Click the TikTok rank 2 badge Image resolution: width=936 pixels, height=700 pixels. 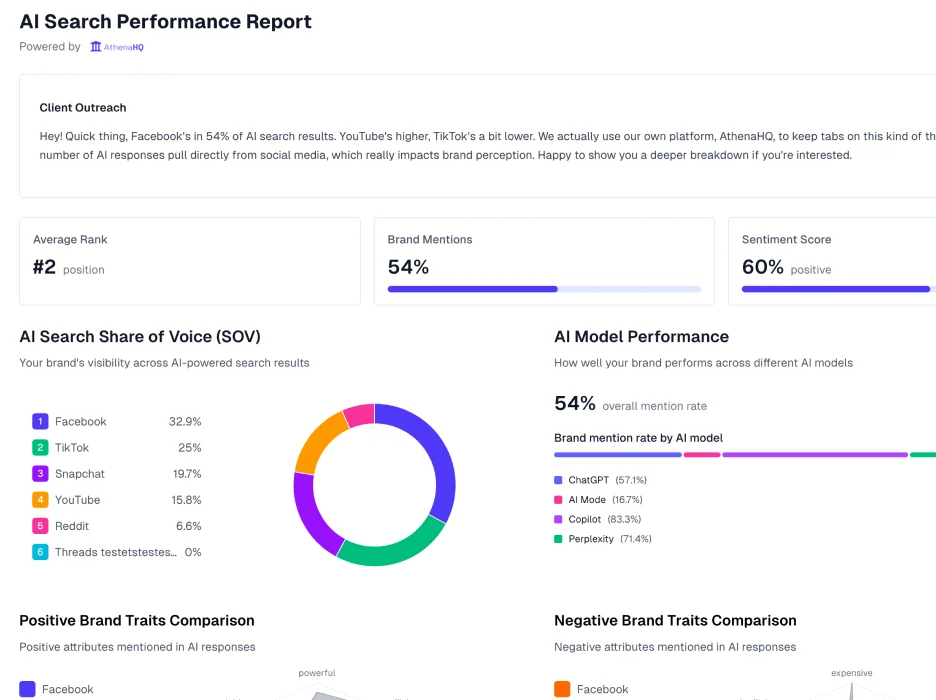40,447
